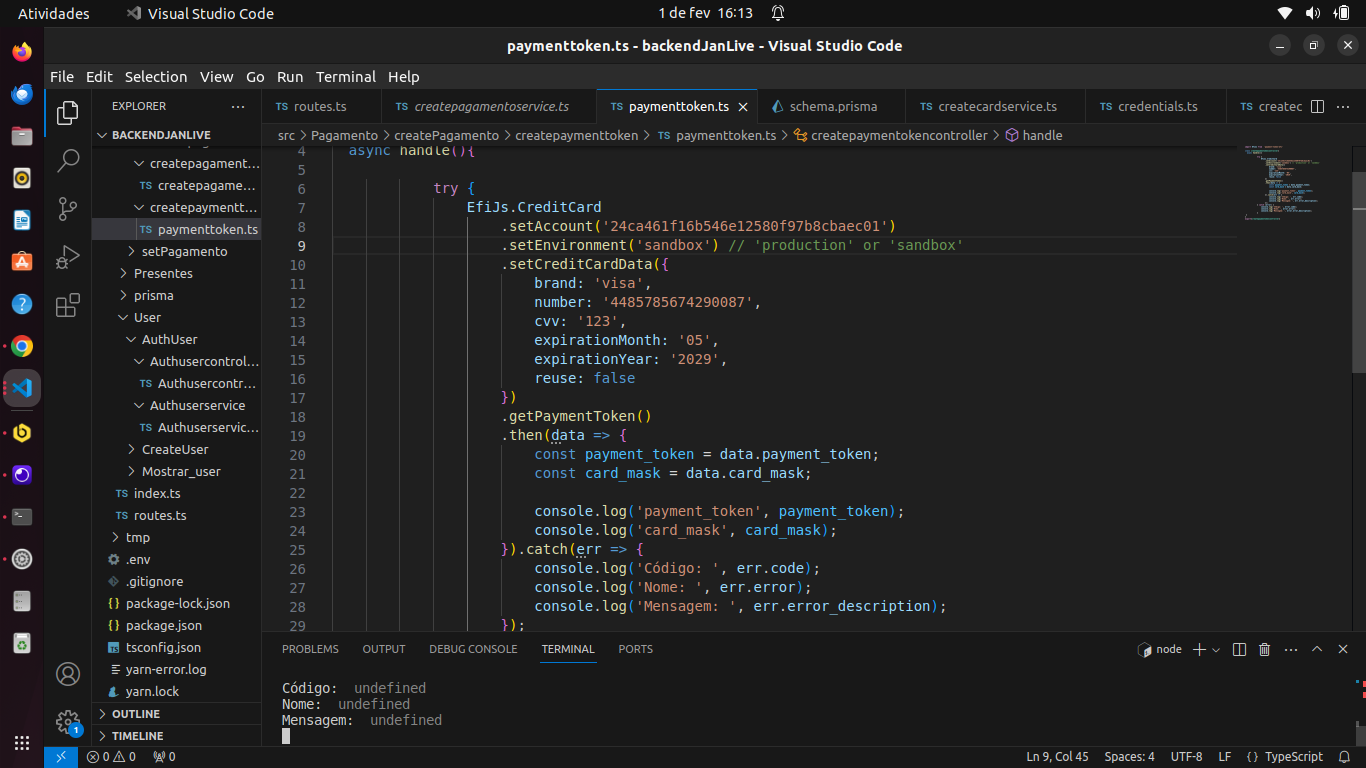Click errors and warnings count in status bar
1366x768 pixels.
[x=111, y=757]
